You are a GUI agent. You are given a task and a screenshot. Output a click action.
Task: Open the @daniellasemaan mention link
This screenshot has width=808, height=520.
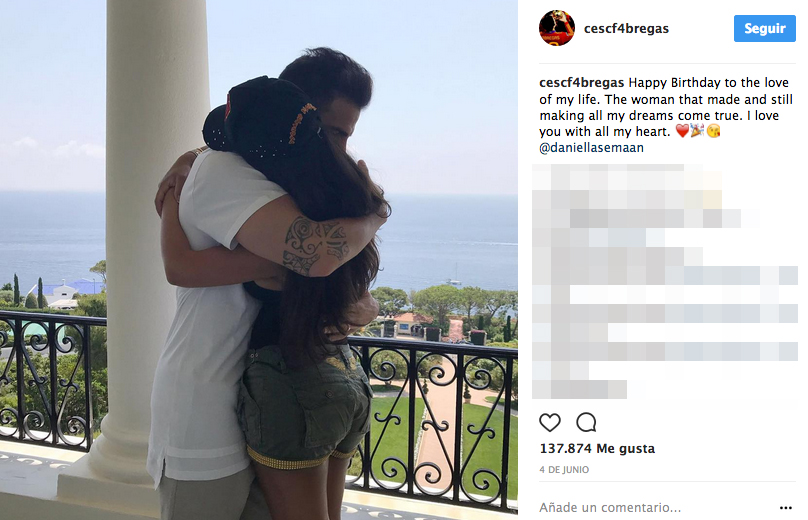click(591, 148)
